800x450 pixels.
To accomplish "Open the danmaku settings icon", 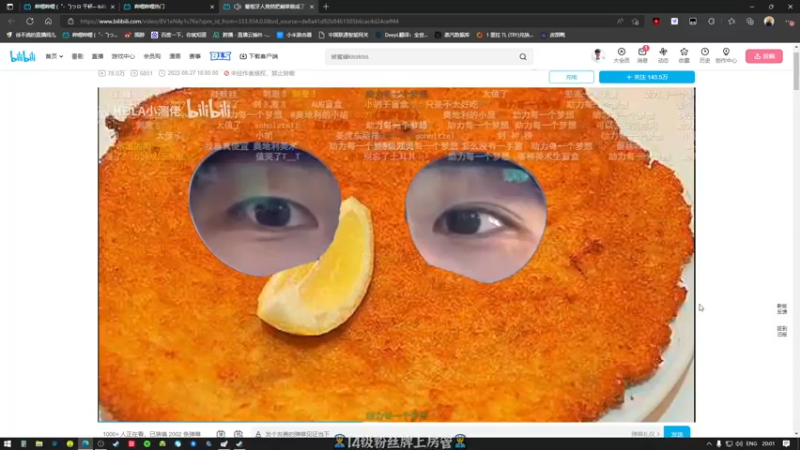I will coord(238,434).
